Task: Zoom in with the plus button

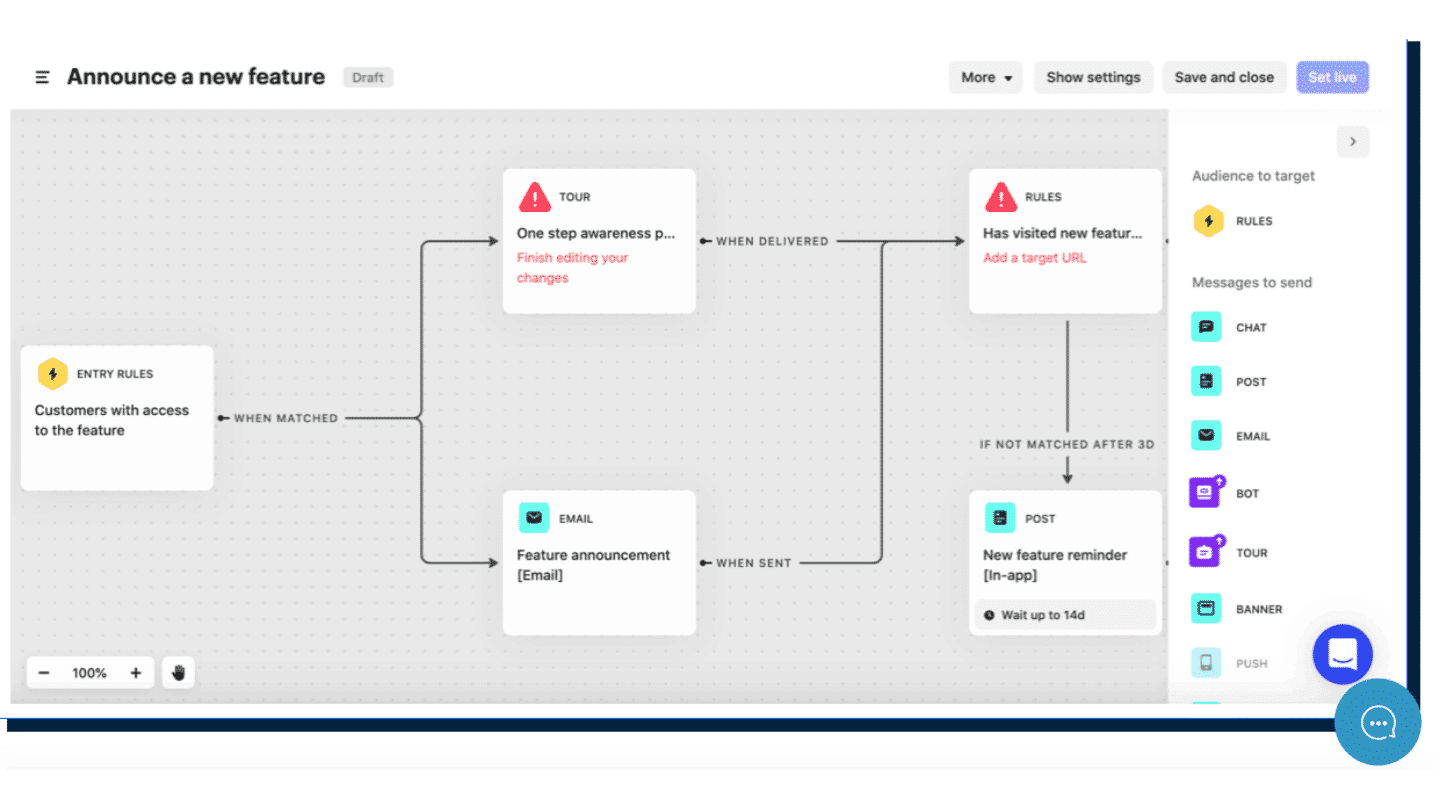Action: (x=136, y=673)
